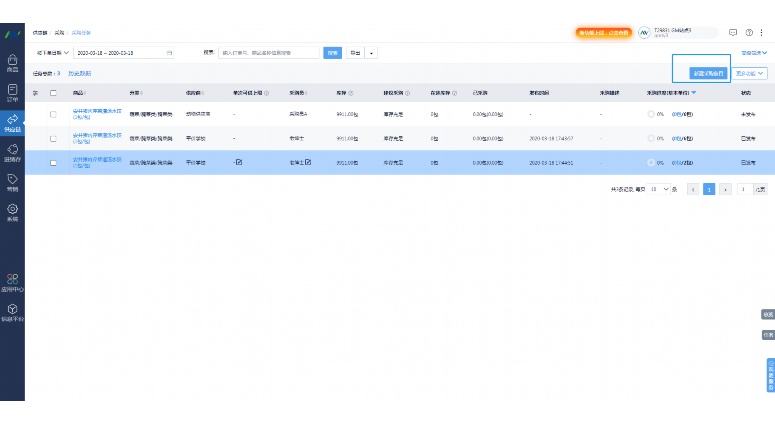Open the 10 per page size dropdown
This screenshot has height=424, width=775.
[x=658, y=189]
